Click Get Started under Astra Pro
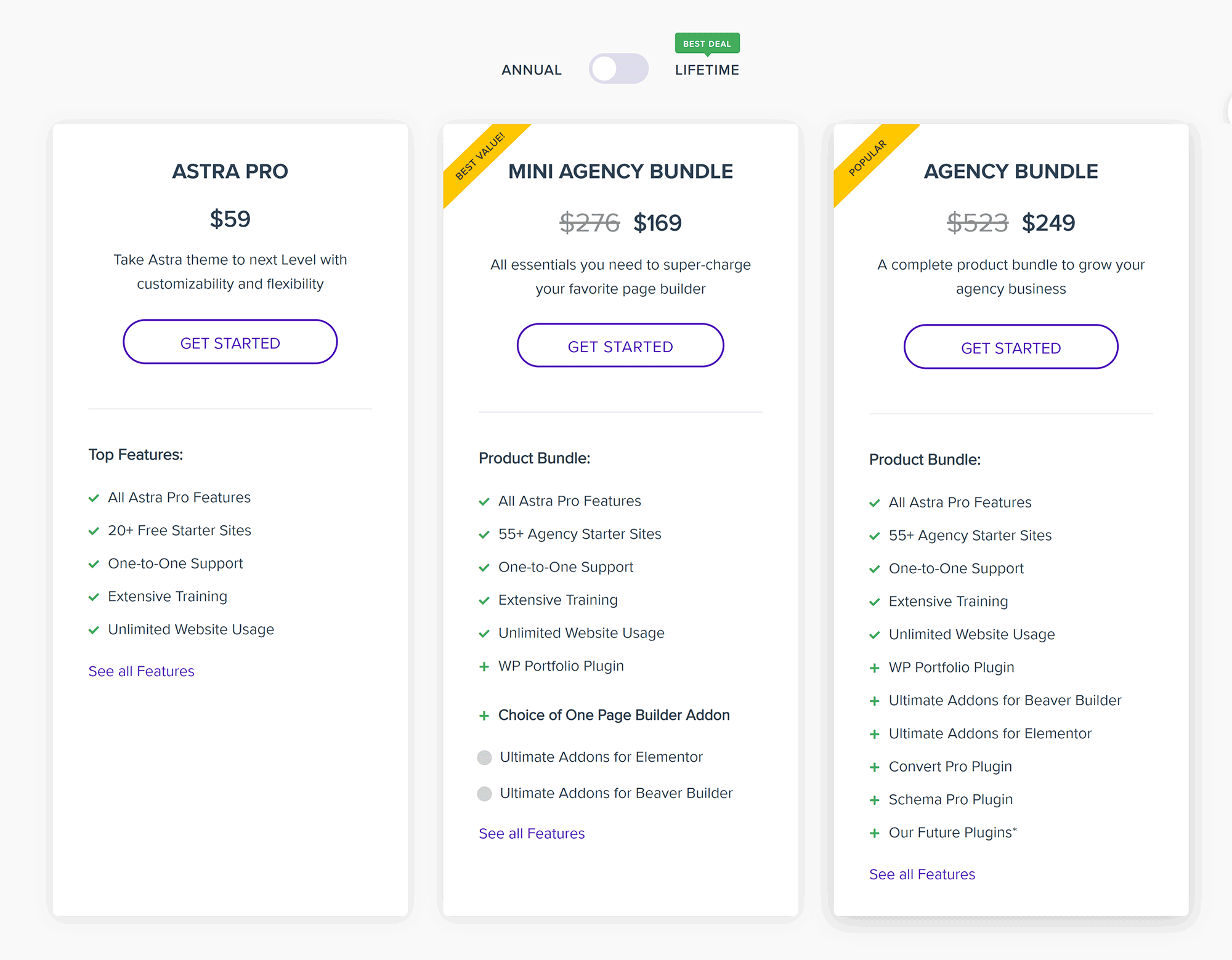 230,342
